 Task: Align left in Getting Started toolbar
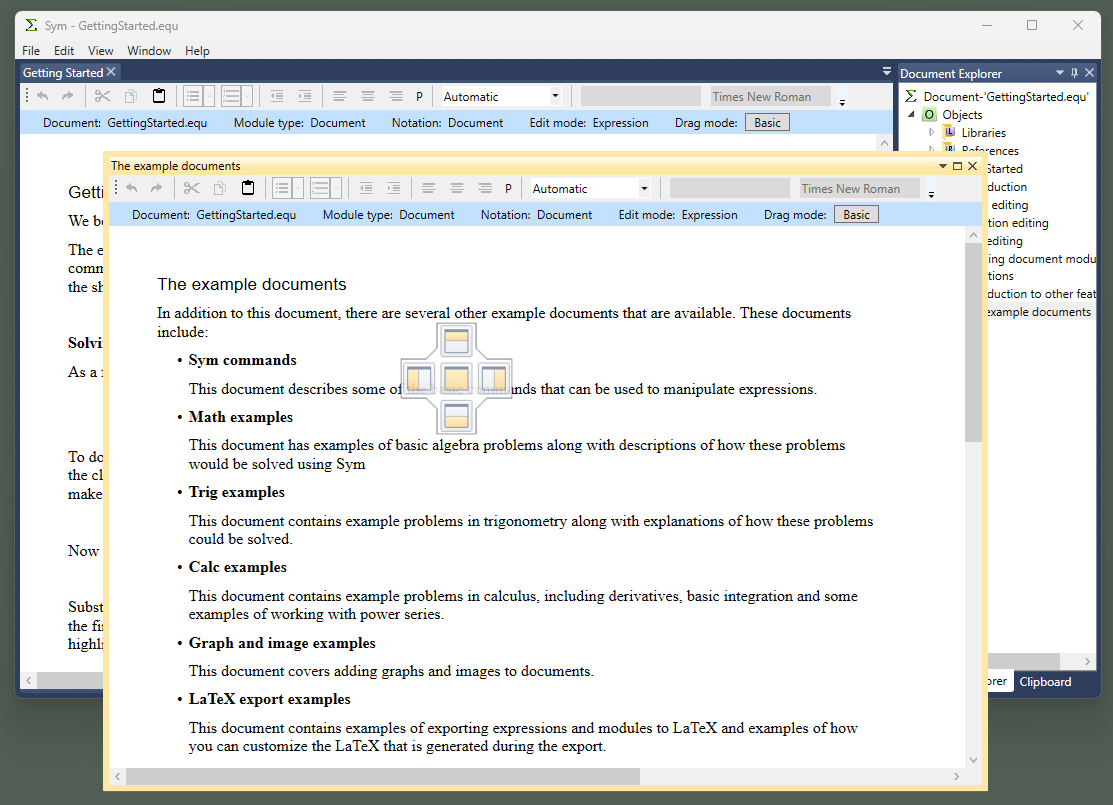point(340,96)
